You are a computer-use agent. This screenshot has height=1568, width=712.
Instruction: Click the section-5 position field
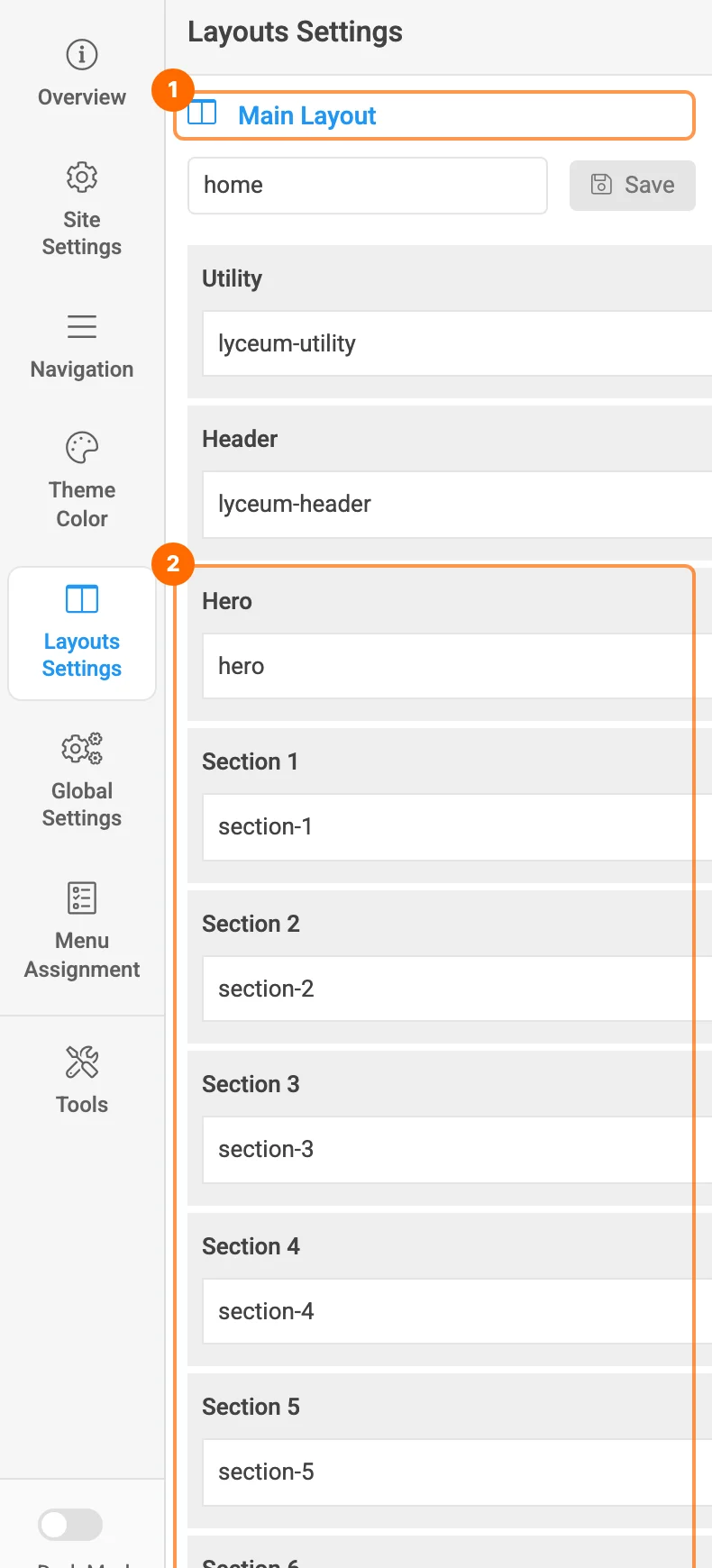tap(457, 1472)
